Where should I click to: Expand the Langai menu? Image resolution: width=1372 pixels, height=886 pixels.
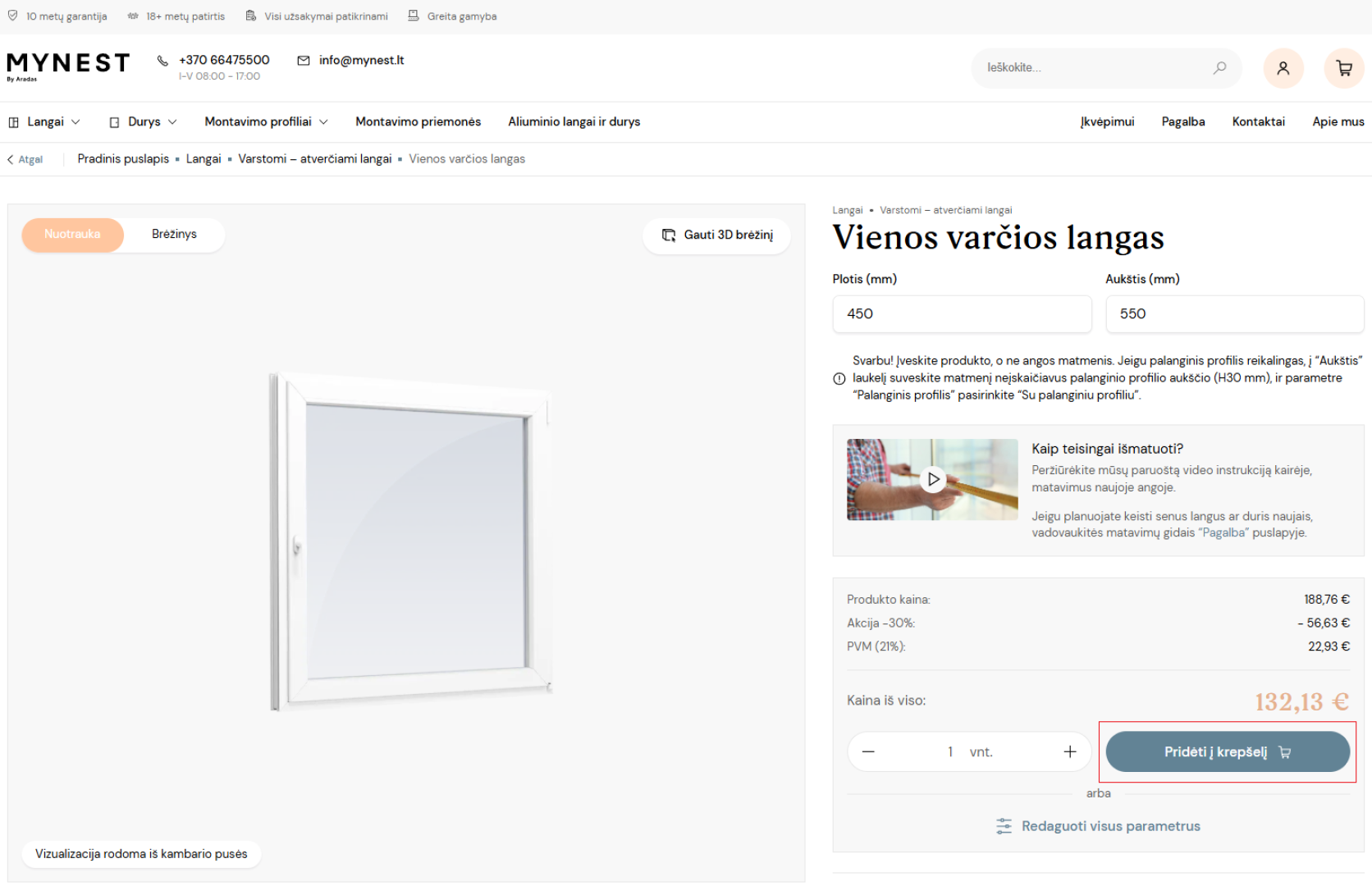coord(44,121)
